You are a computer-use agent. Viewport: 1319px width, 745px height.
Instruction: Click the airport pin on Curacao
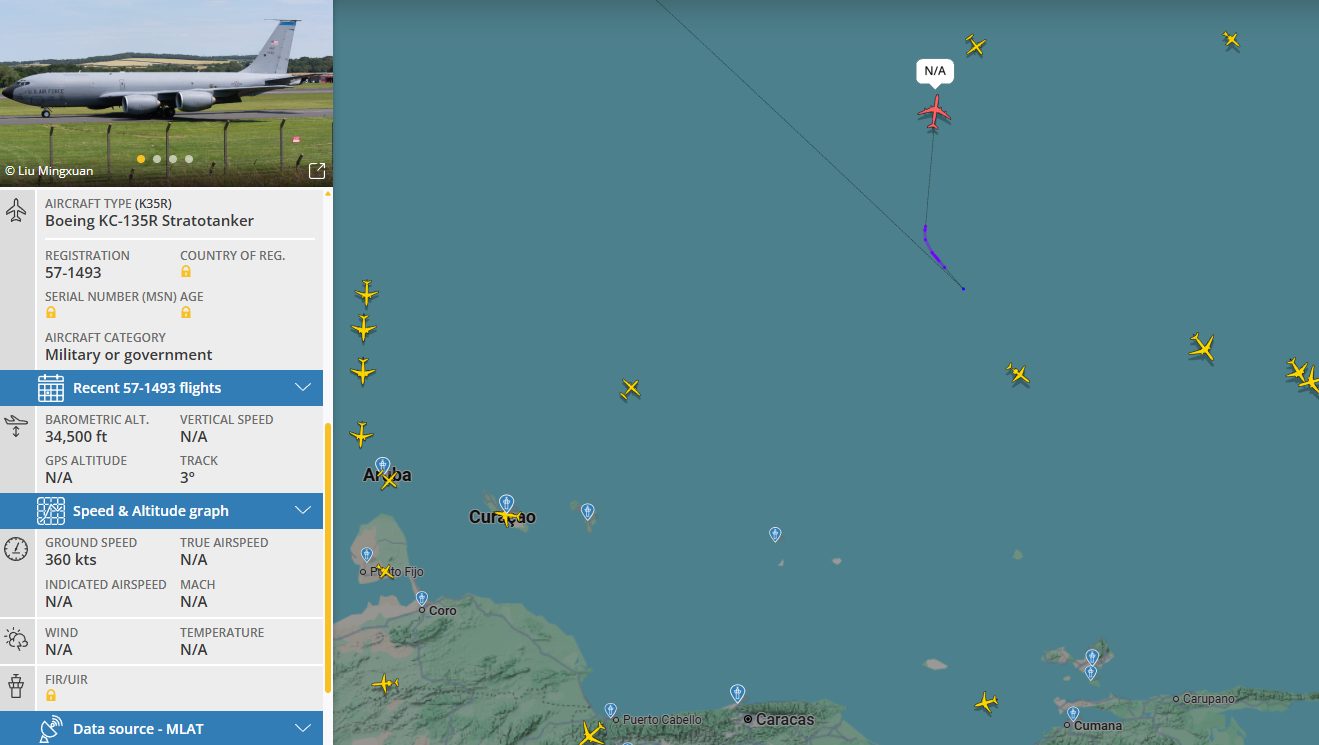(x=506, y=503)
